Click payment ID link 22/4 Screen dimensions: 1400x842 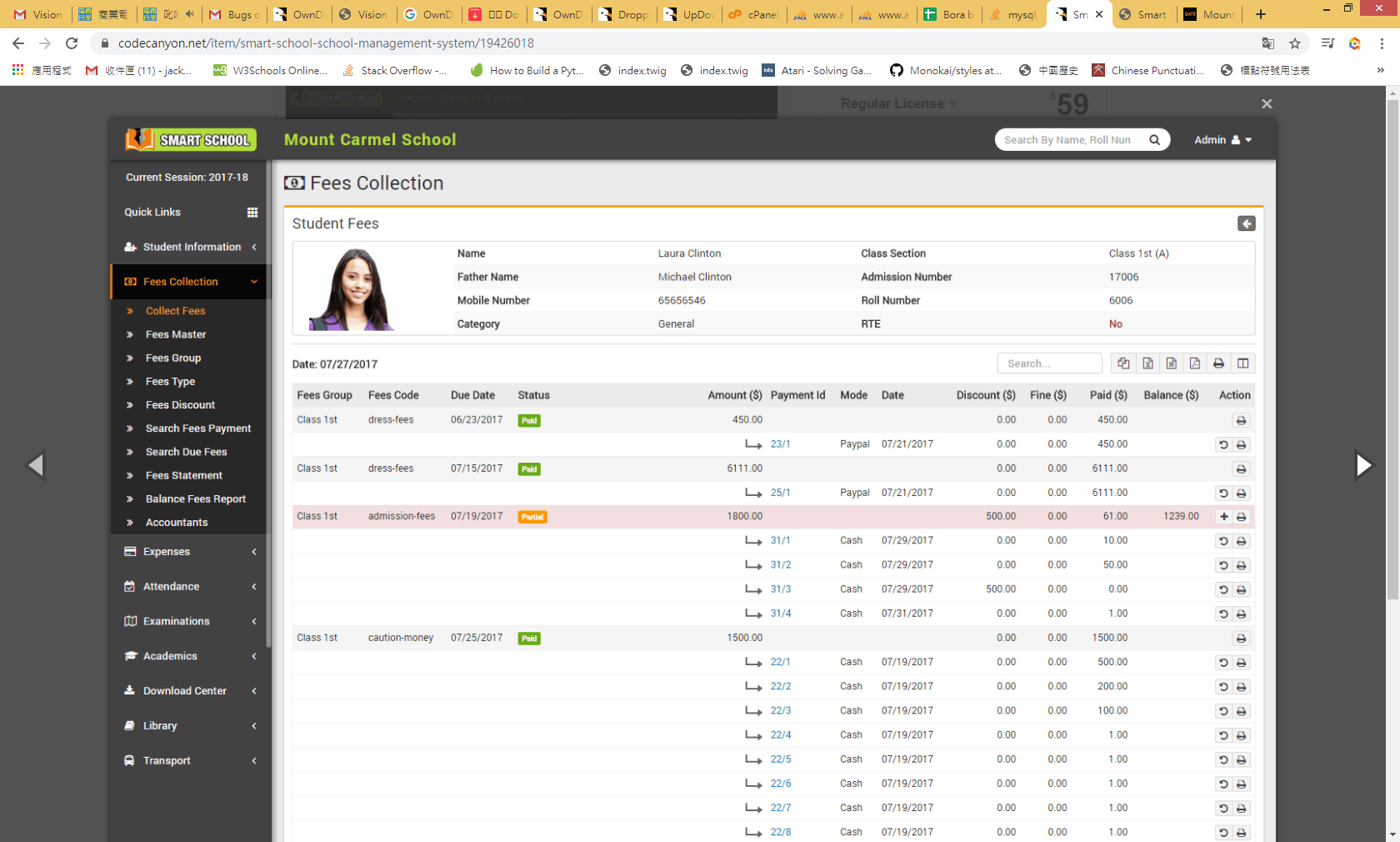point(780,735)
